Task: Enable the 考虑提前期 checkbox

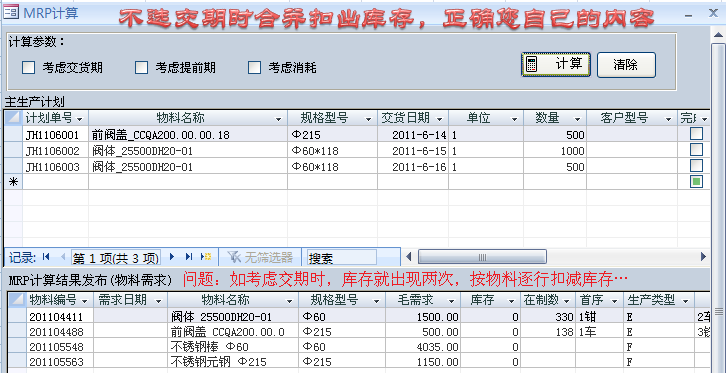Action: pos(141,68)
